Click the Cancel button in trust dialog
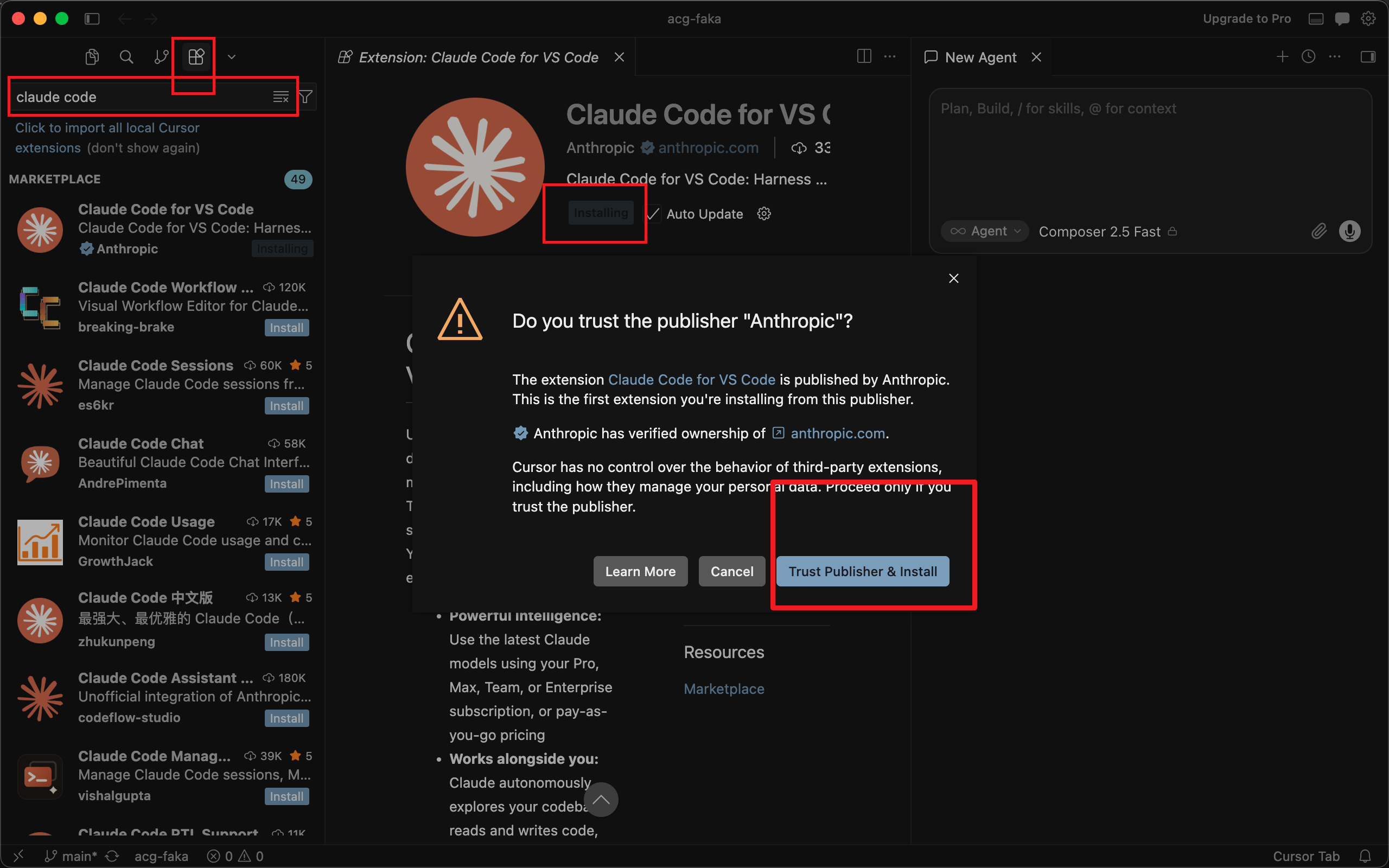The width and height of the screenshot is (1389, 868). click(x=732, y=571)
